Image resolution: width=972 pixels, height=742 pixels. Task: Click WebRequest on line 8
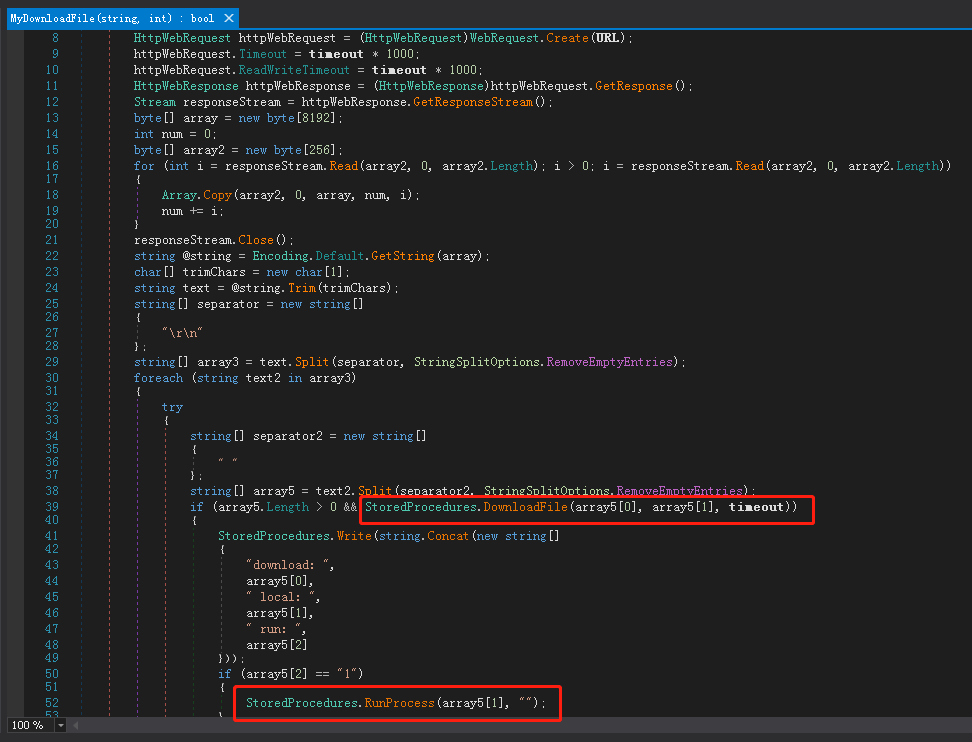(505, 38)
